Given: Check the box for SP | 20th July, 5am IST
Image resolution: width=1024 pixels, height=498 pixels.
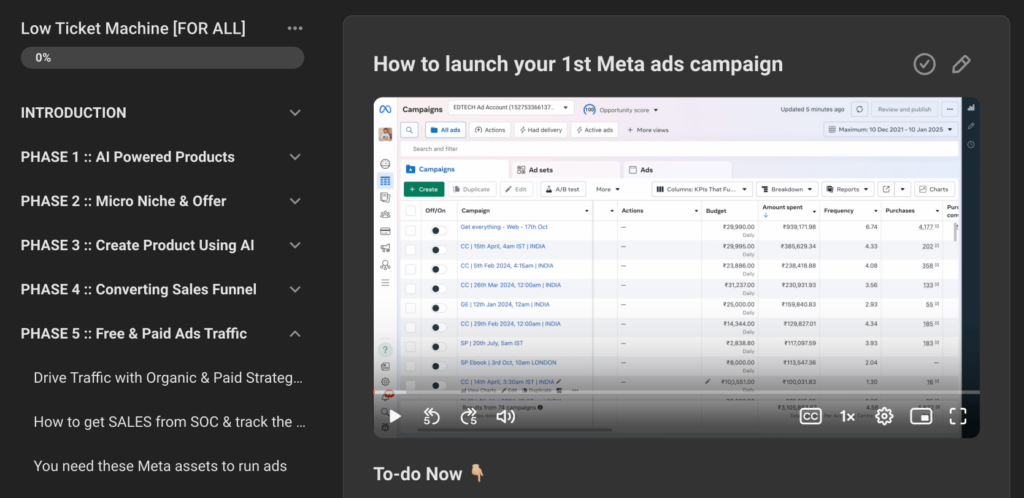Looking at the screenshot, I should (x=410, y=347).
